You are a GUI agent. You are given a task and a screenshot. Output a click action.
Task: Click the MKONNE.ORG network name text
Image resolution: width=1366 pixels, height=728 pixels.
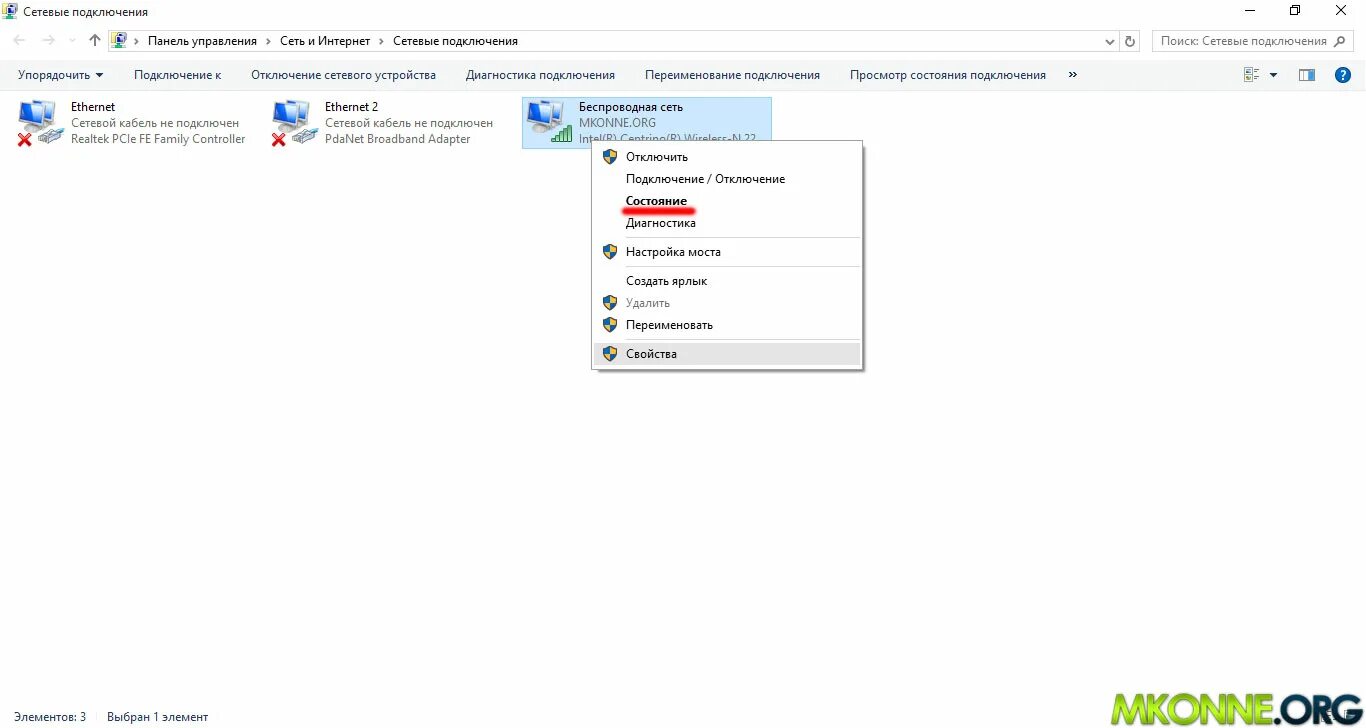(617, 123)
